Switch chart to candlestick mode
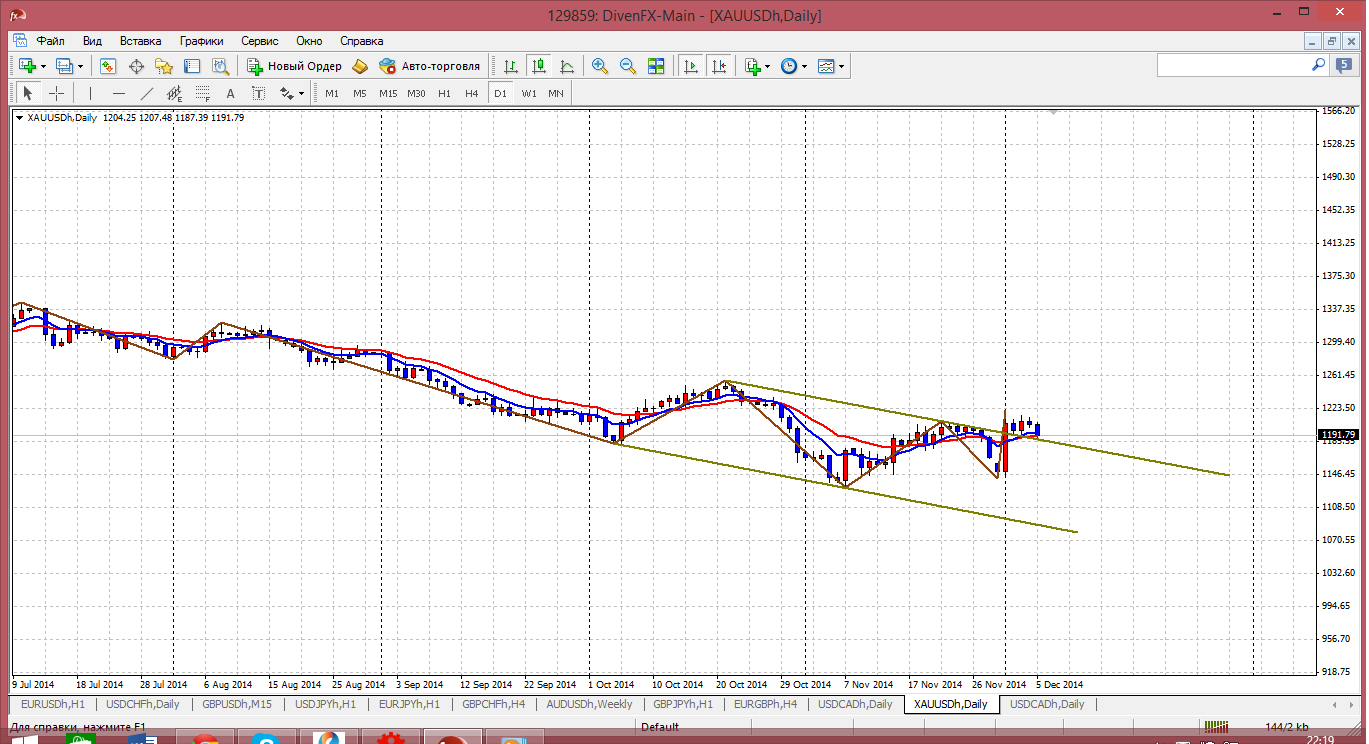 (x=539, y=66)
